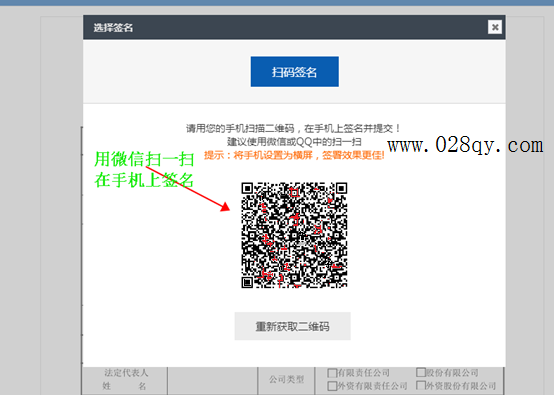Click the orange 提示 landscape tip text
Image resolution: width=554 pixels, height=395 pixels.
(x=294, y=155)
